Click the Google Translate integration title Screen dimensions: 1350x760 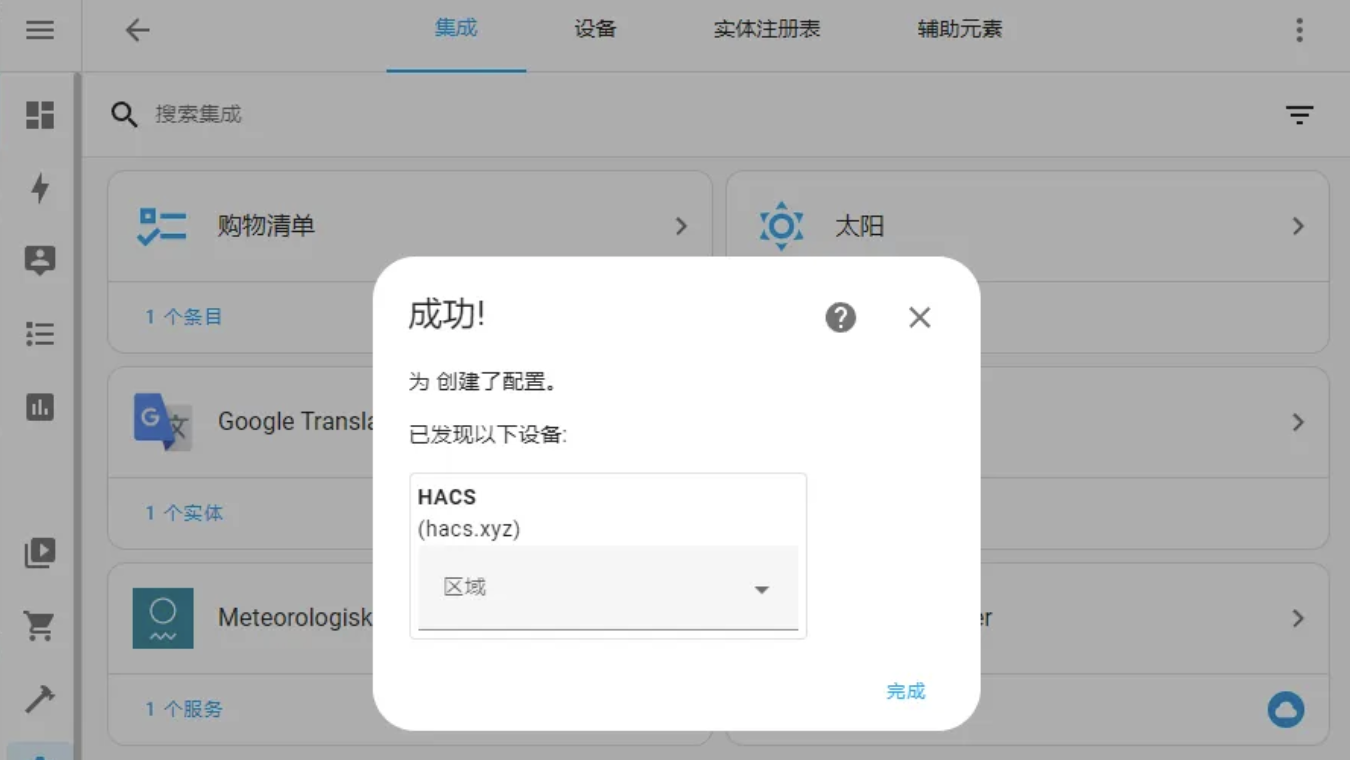coord(296,422)
